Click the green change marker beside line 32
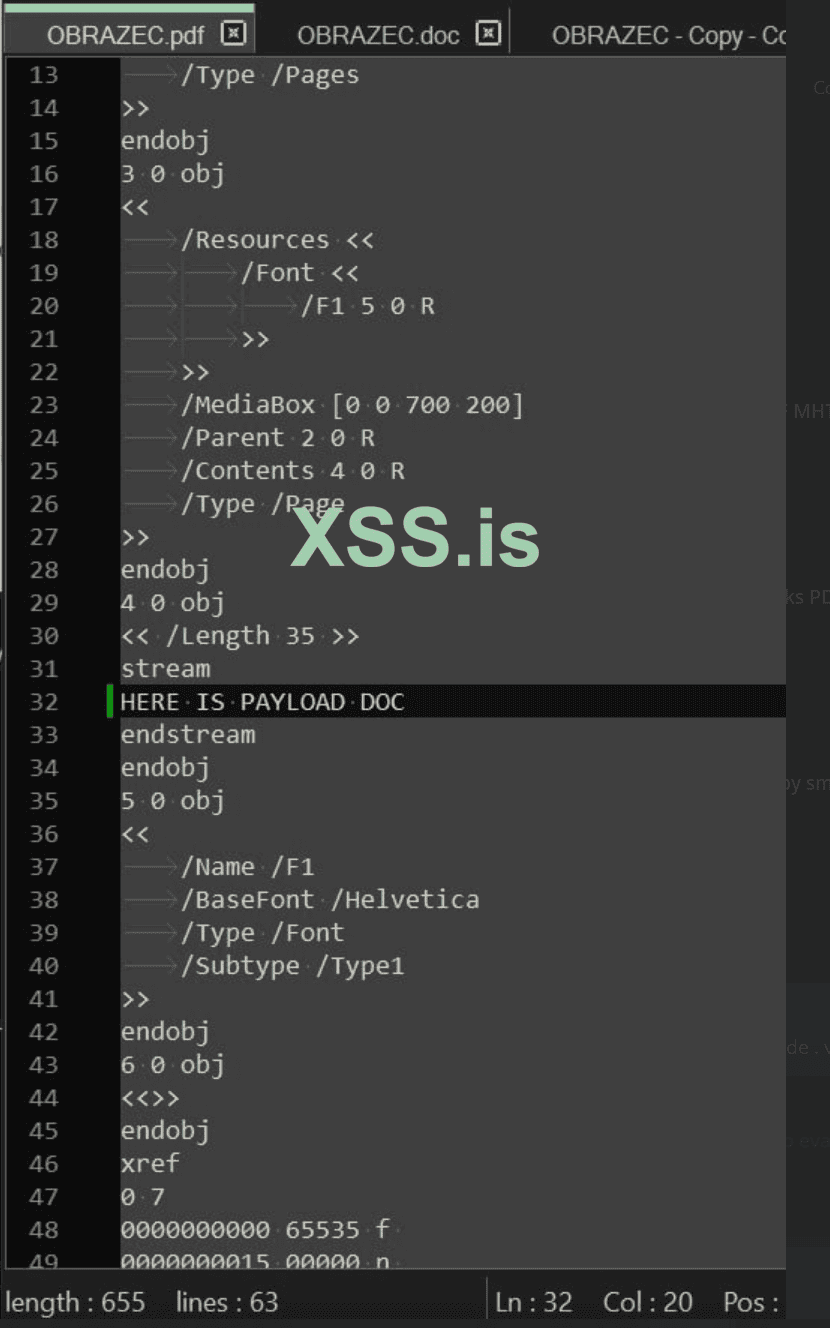Image resolution: width=830 pixels, height=1328 pixels. click(110, 702)
